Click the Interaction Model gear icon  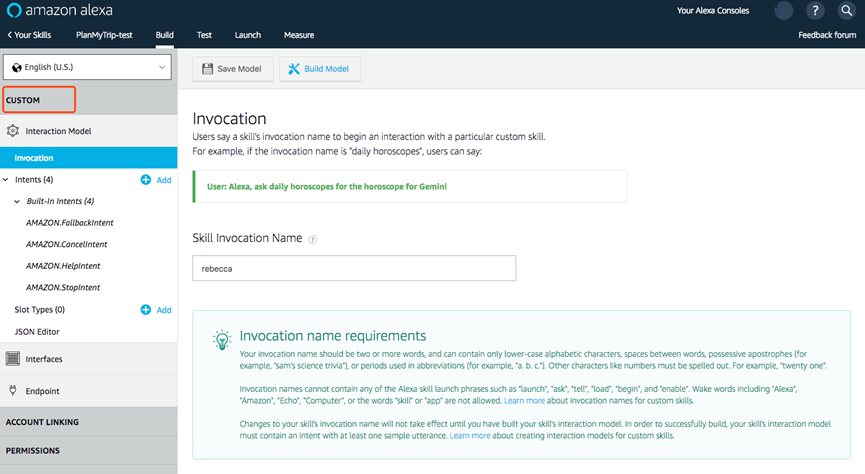13,131
